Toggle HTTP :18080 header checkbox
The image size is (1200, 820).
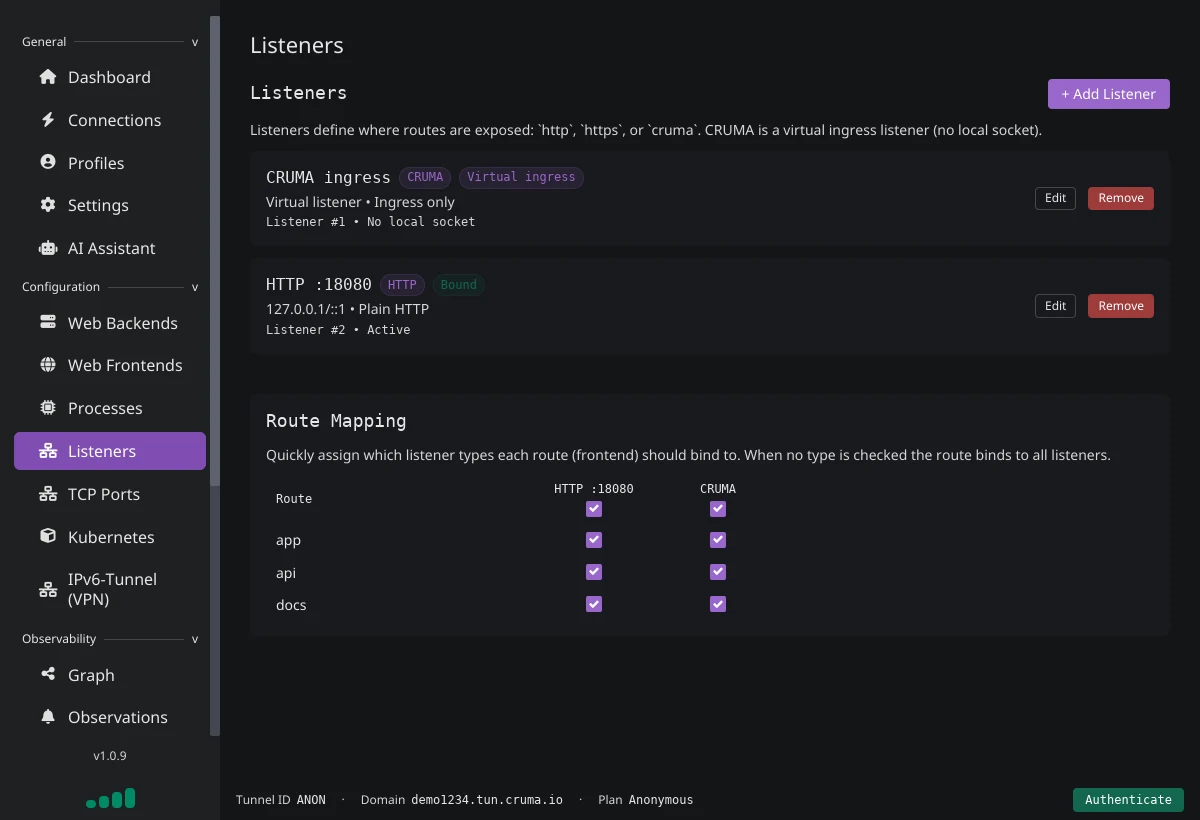tap(594, 509)
